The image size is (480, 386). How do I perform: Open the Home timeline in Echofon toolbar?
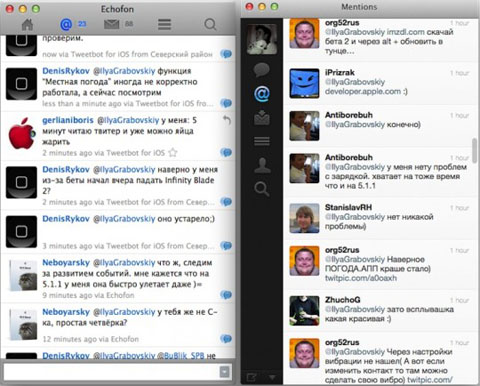[27, 25]
